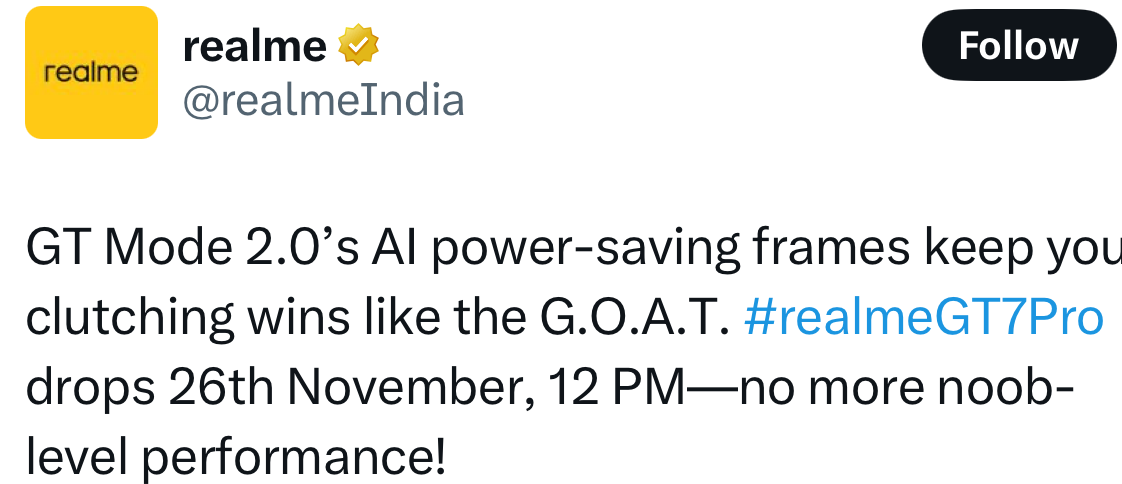Click the tweet's first line starting 'GT Mode 2.0's'
The image size is (1122, 484).
pos(560,250)
